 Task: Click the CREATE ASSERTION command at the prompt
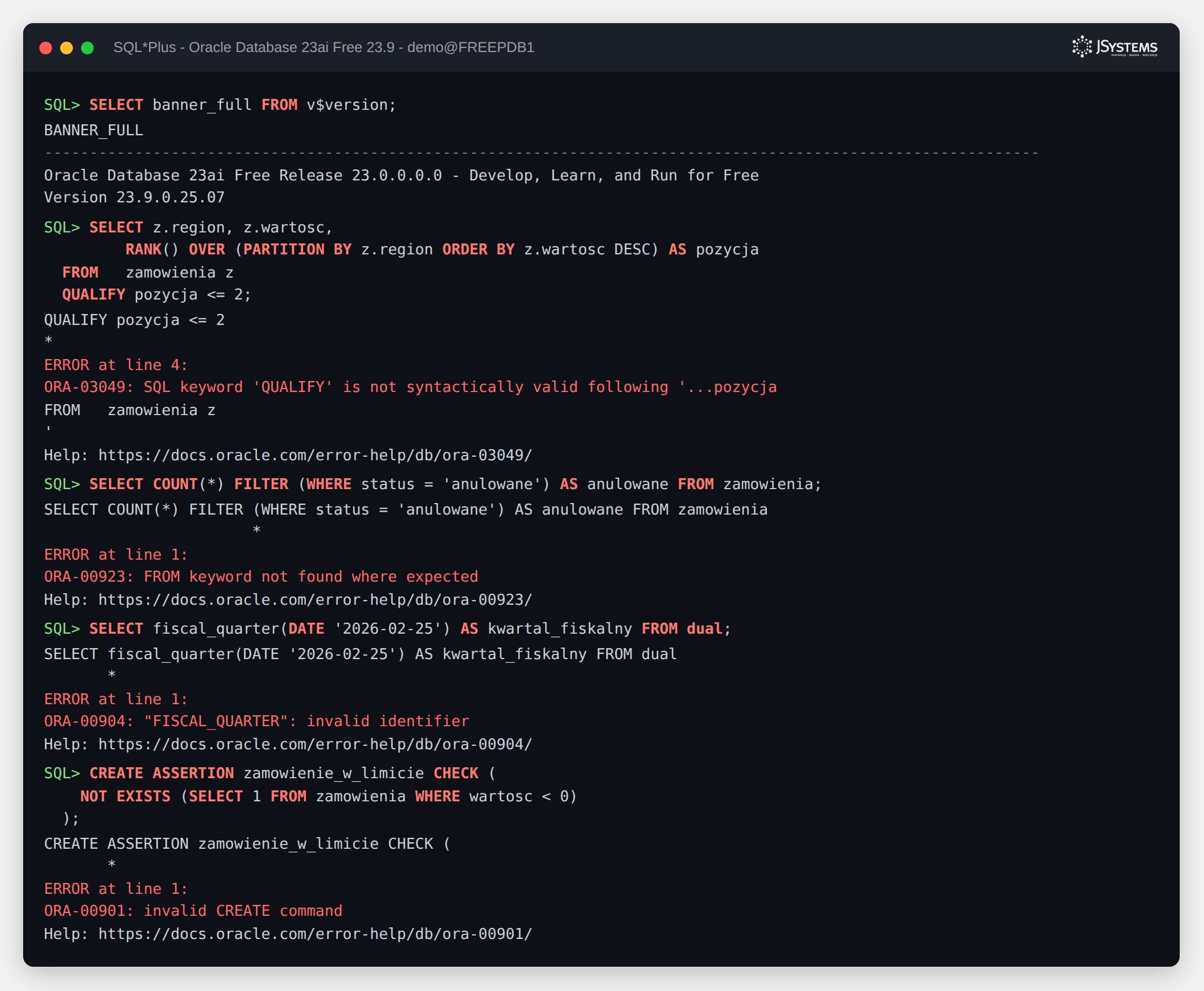[x=293, y=774]
